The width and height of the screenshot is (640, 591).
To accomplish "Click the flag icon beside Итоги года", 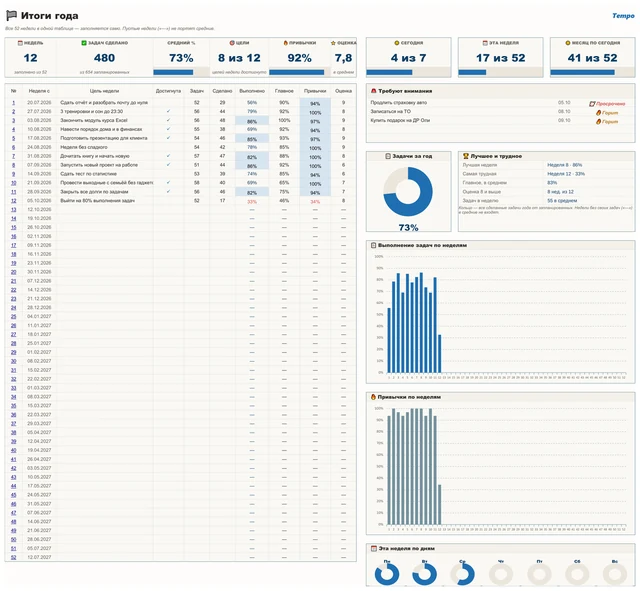I will pyautogui.click(x=11, y=16).
